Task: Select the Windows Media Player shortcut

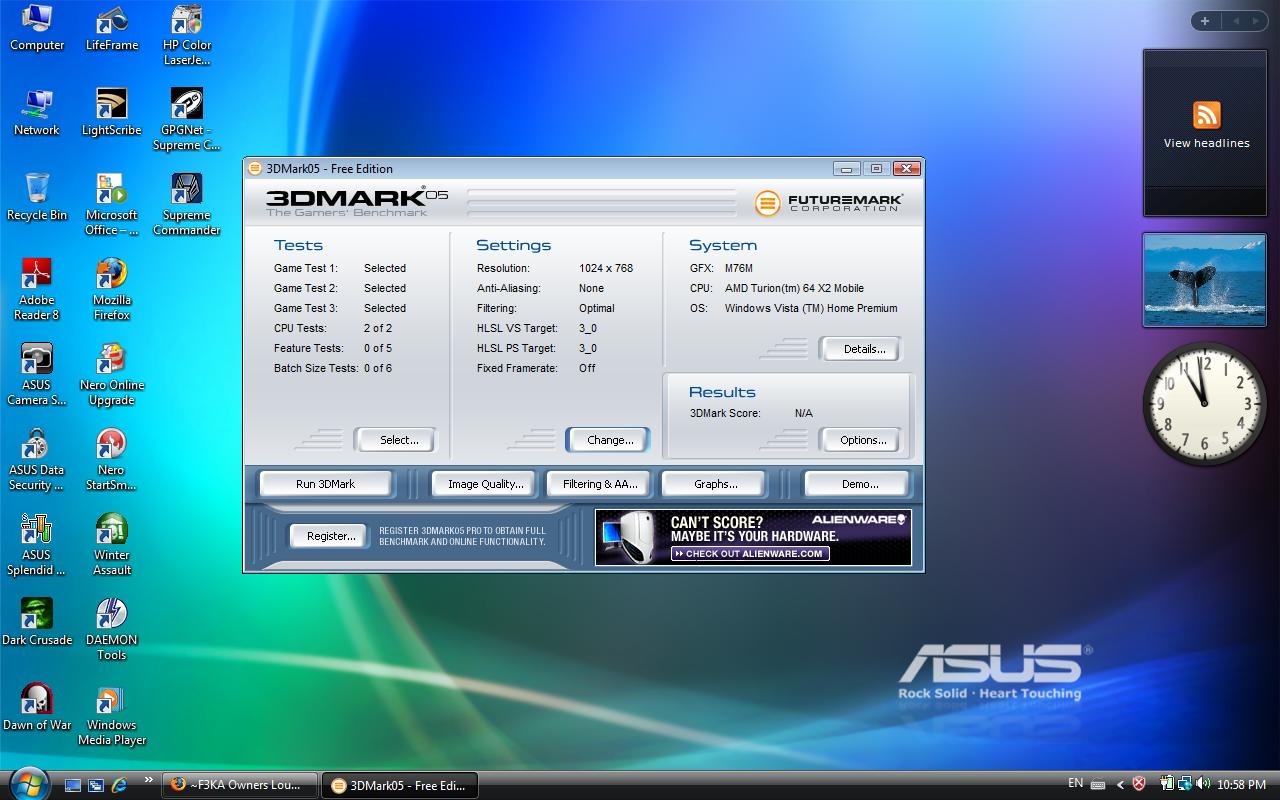Action: coord(112,715)
